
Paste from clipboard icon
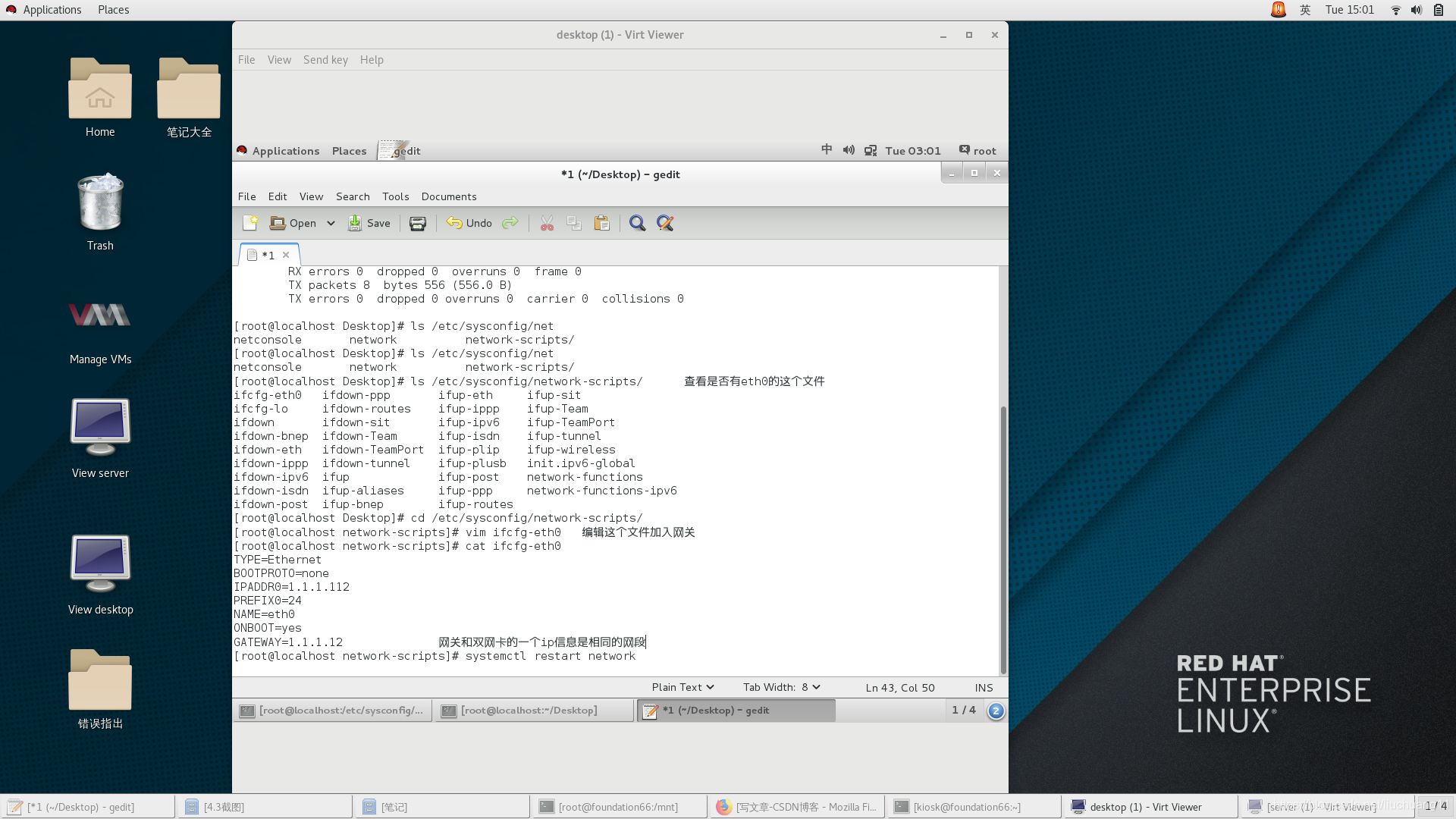point(602,223)
